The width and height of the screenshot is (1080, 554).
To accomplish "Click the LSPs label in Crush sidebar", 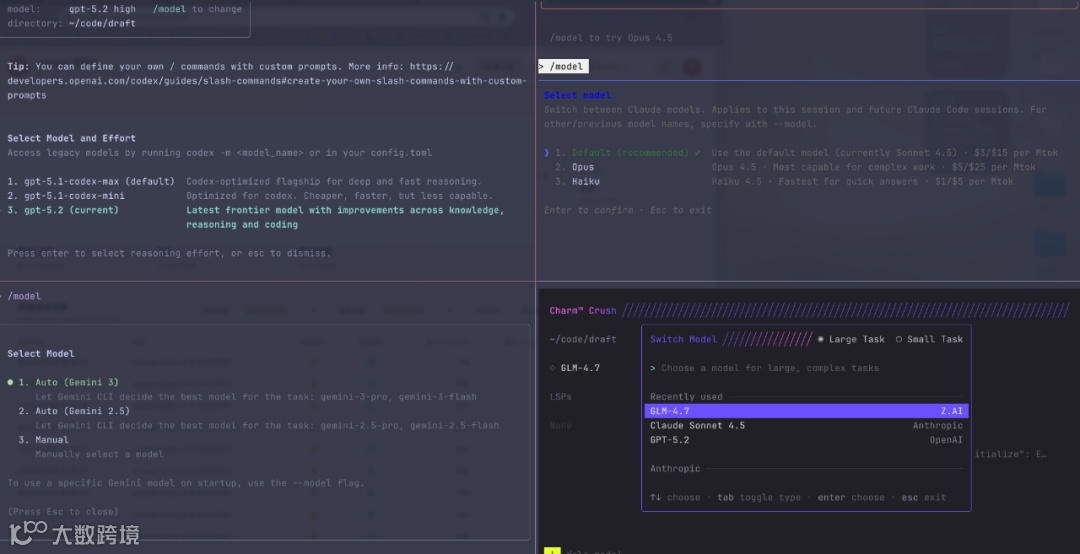I will click(560, 397).
